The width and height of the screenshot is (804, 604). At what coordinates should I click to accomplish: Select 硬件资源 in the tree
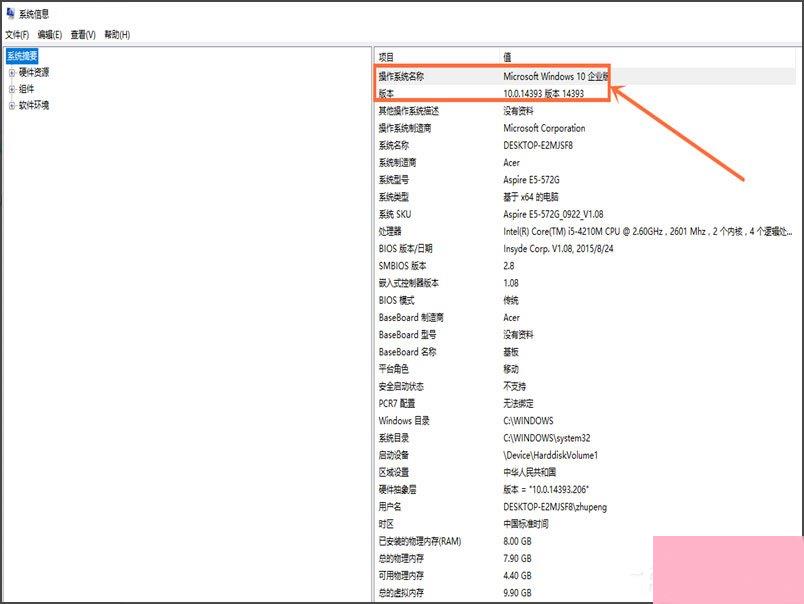(34, 72)
